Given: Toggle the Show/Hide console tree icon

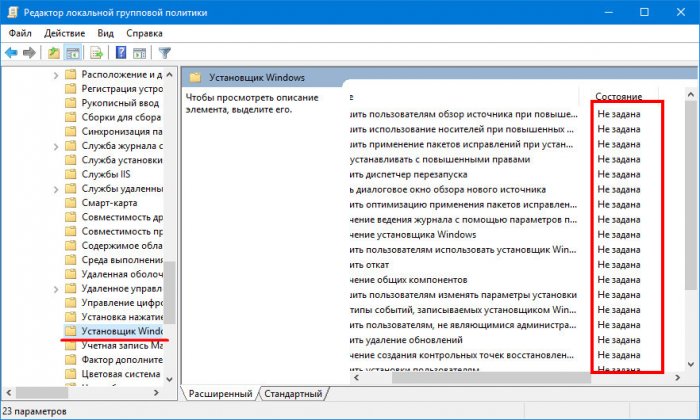Looking at the screenshot, I should click(x=72, y=53).
